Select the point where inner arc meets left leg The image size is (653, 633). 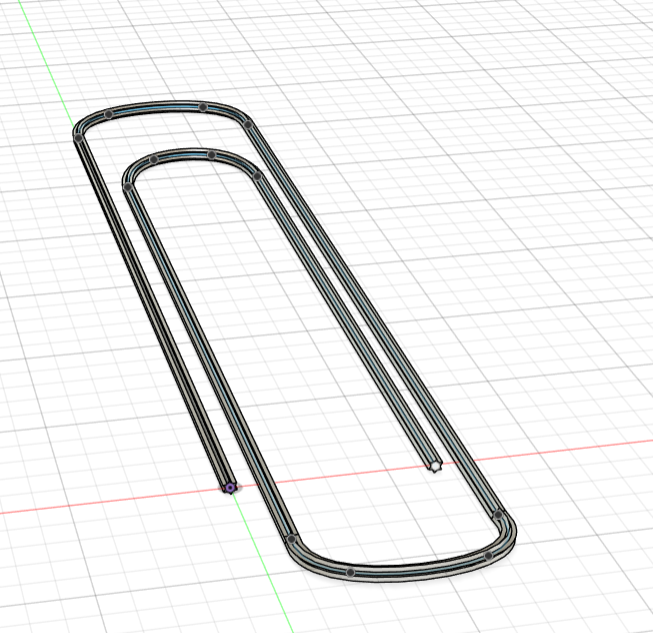pyautogui.click(x=128, y=186)
